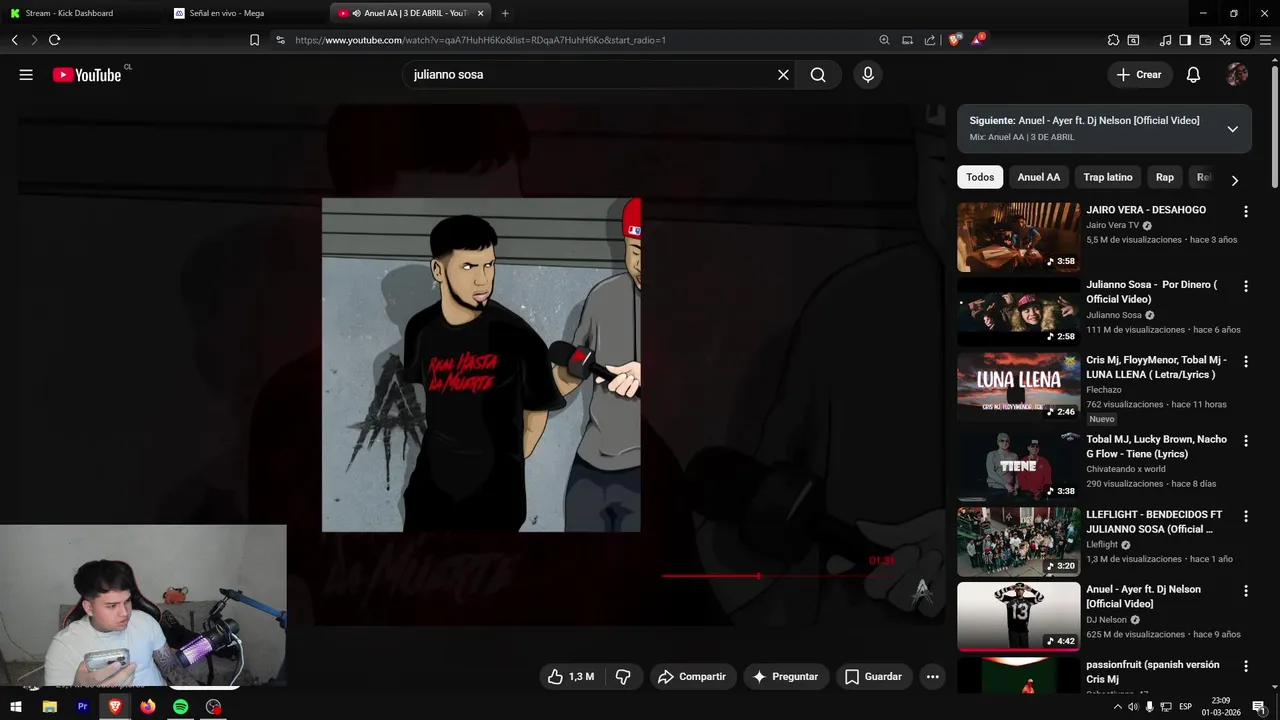
Task: Open the JAIRO VERA - DESAHOGO thumbnail
Action: [1018, 237]
